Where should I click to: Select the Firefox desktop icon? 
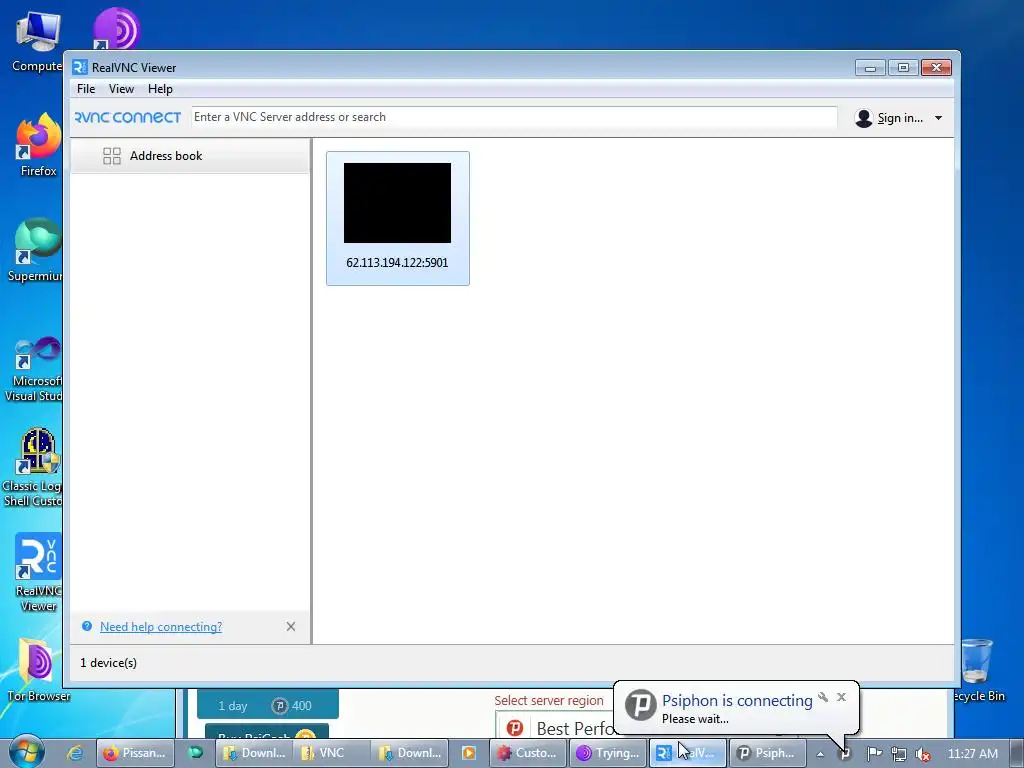[38, 145]
